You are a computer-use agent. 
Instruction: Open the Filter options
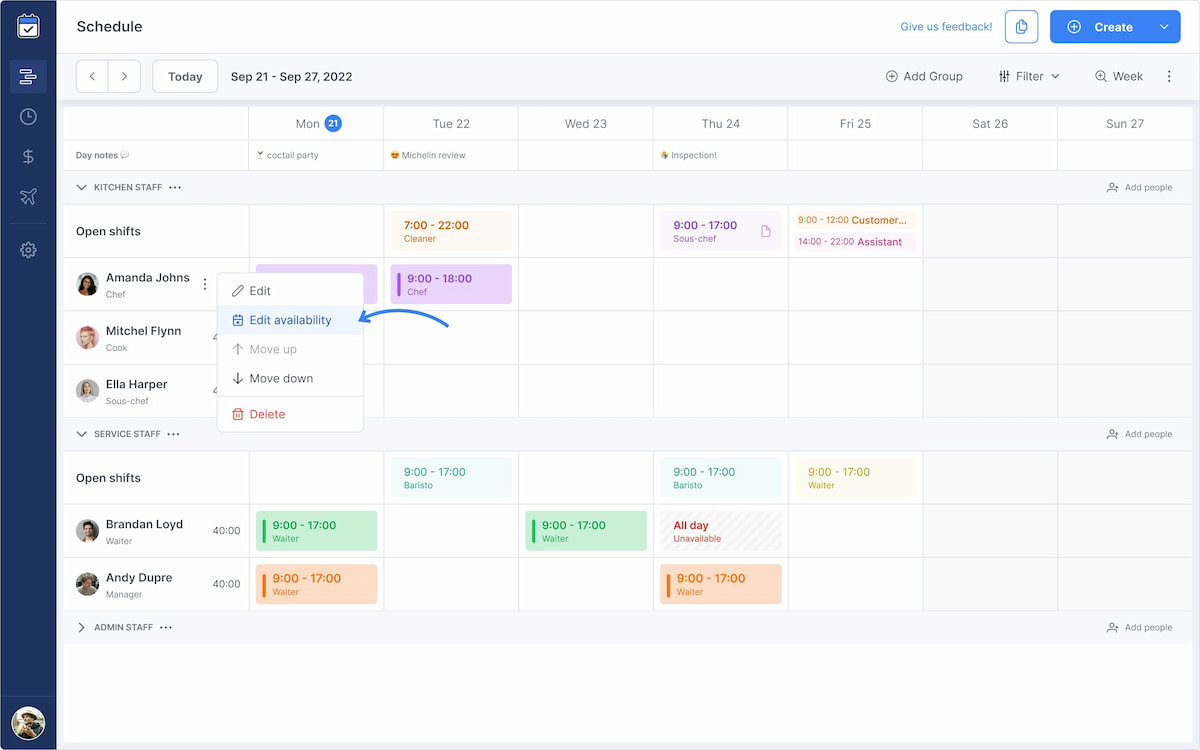1029,76
